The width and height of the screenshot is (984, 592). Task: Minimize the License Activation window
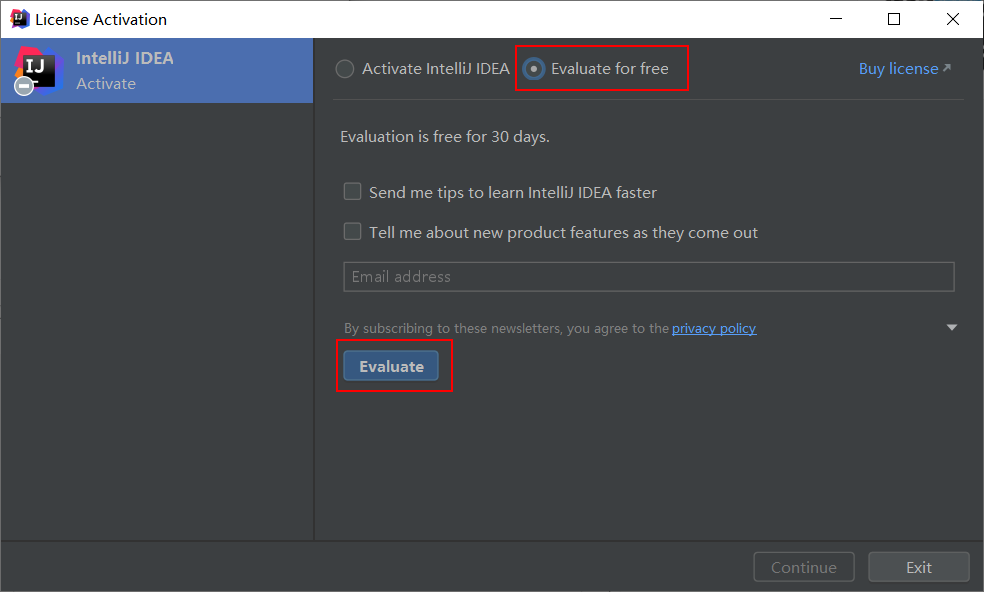point(836,19)
